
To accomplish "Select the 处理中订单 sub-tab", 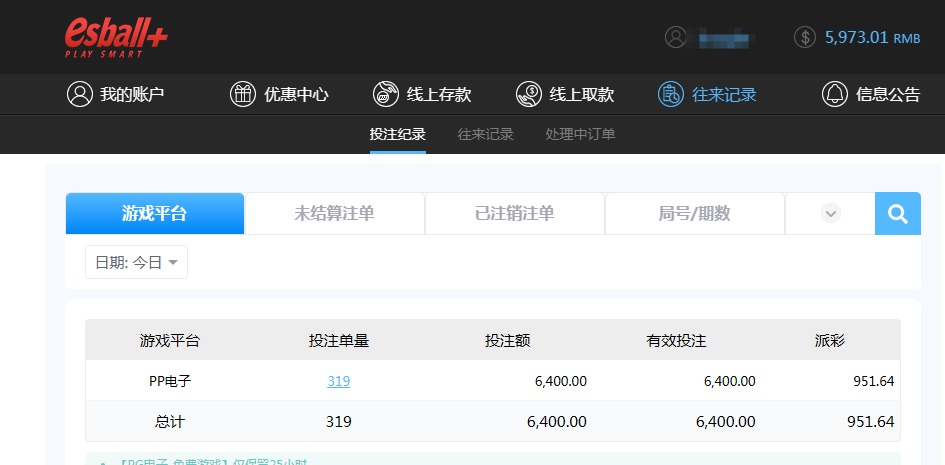I will coord(580,134).
